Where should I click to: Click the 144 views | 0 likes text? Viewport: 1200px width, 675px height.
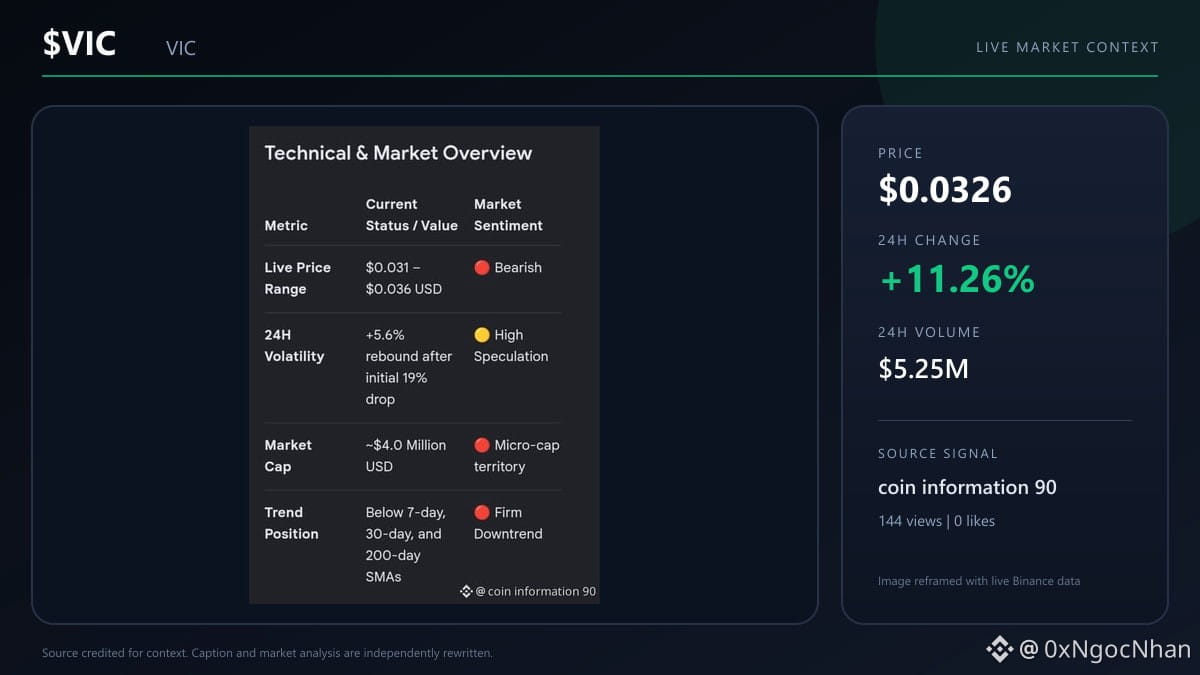pyautogui.click(x=936, y=521)
